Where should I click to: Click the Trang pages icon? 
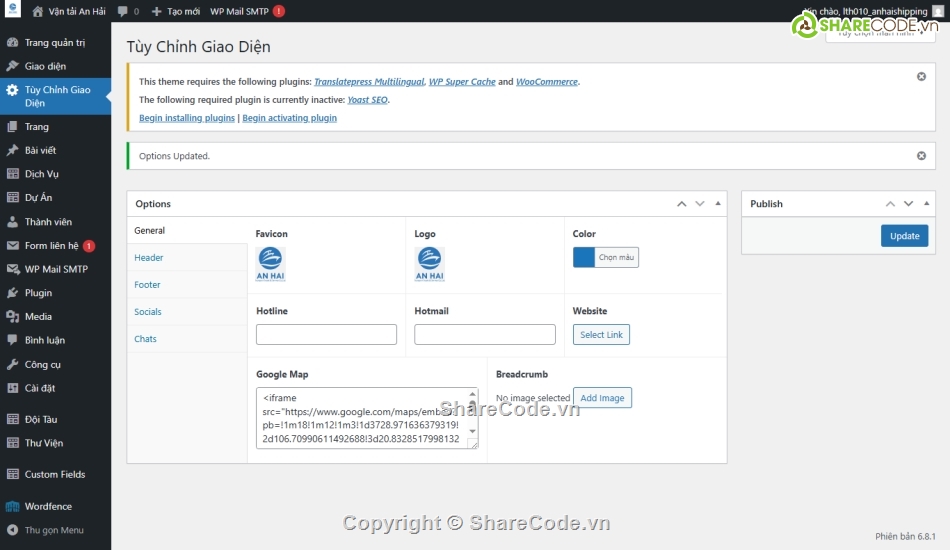point(12,127)
